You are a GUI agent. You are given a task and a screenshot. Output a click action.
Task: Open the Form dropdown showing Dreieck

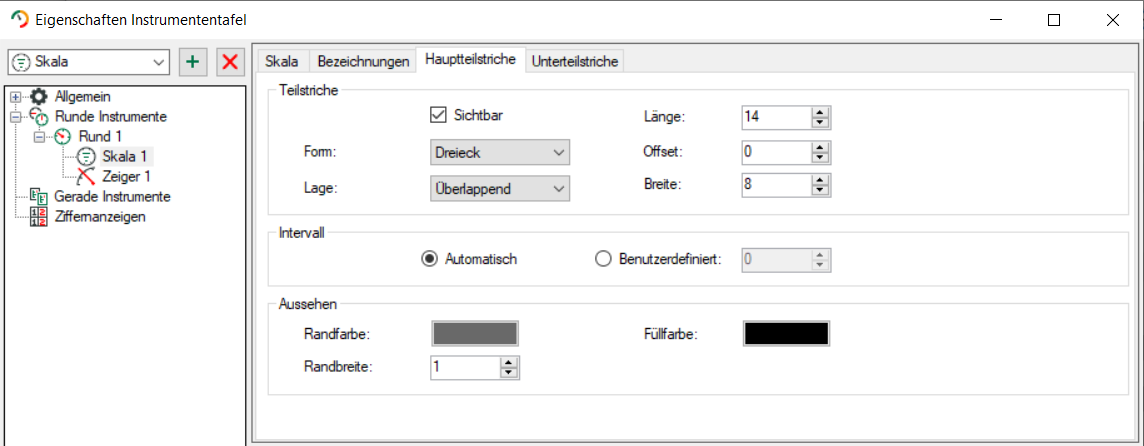(500, 153)
